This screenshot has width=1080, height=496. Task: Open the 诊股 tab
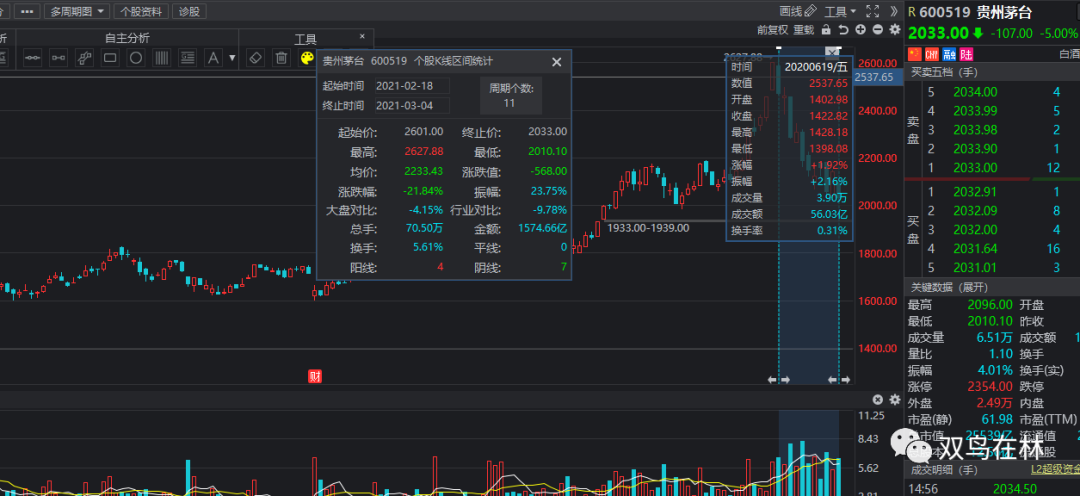tap(189, 12)
